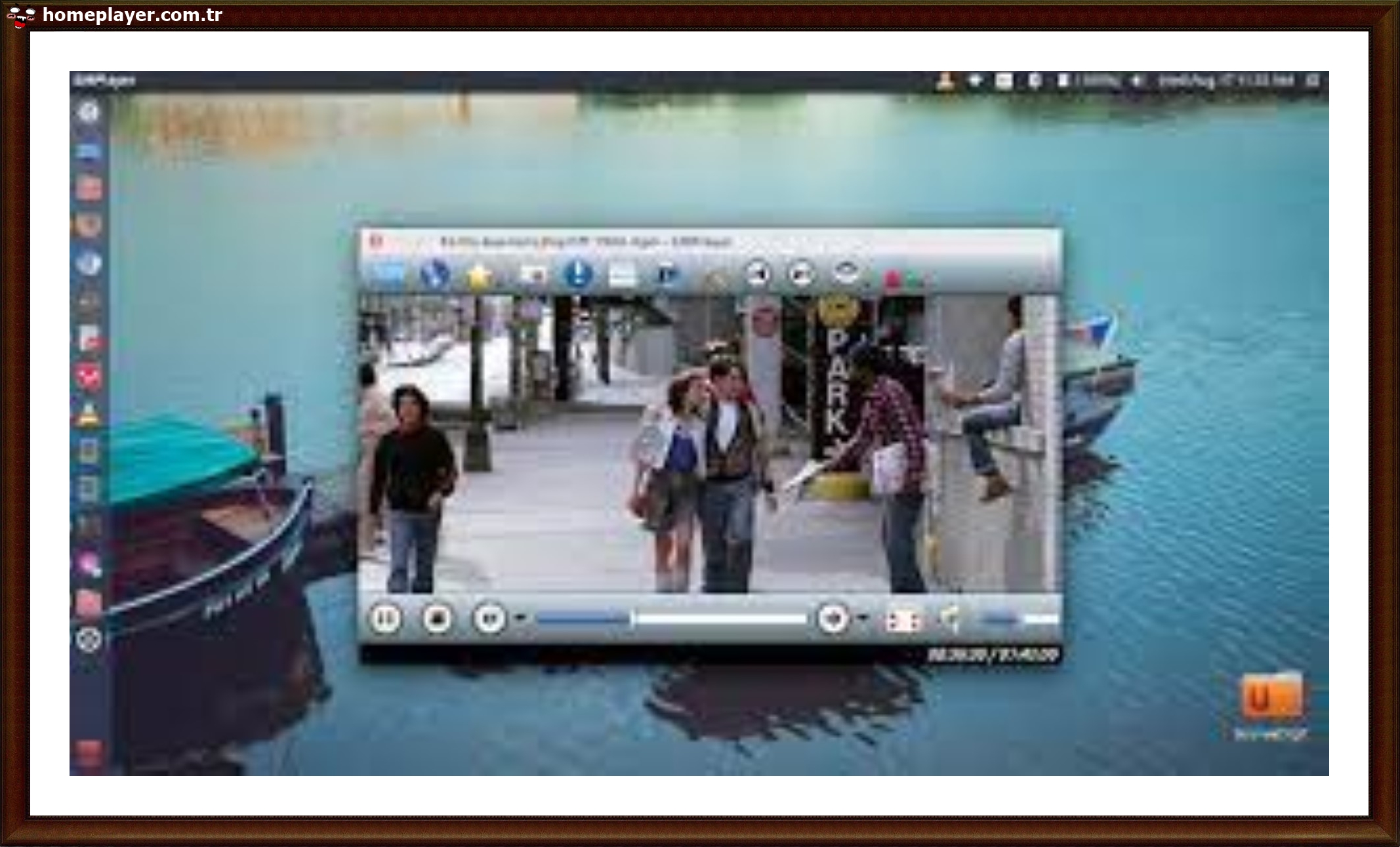Click the next track round toolbar button

801,274
